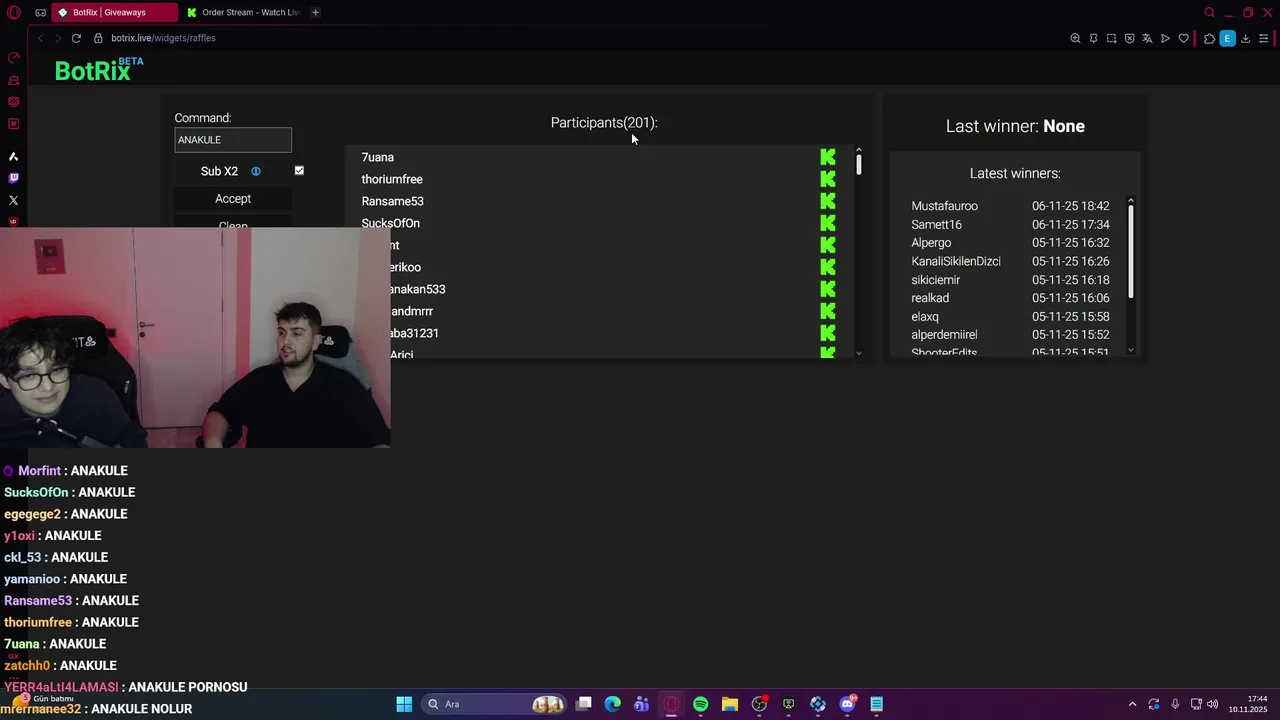Select winner elaxq in latest winners
1280x720 pixels.
[x=925, y=317]
